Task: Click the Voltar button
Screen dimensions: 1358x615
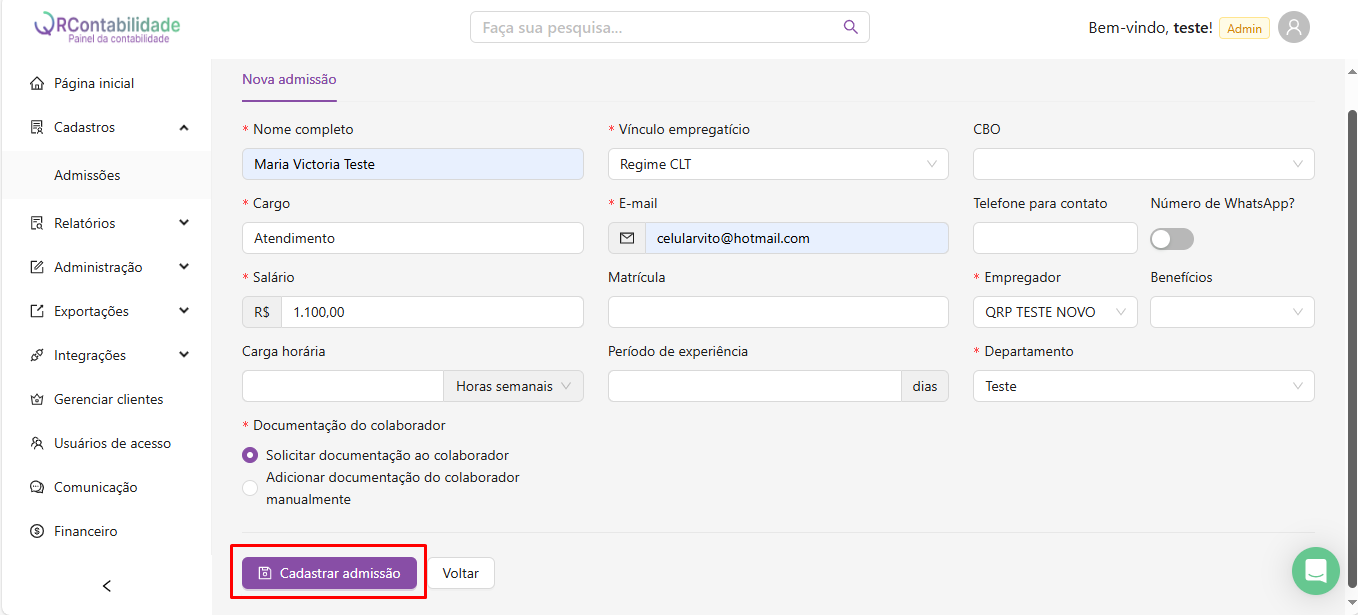Action: 461,573
